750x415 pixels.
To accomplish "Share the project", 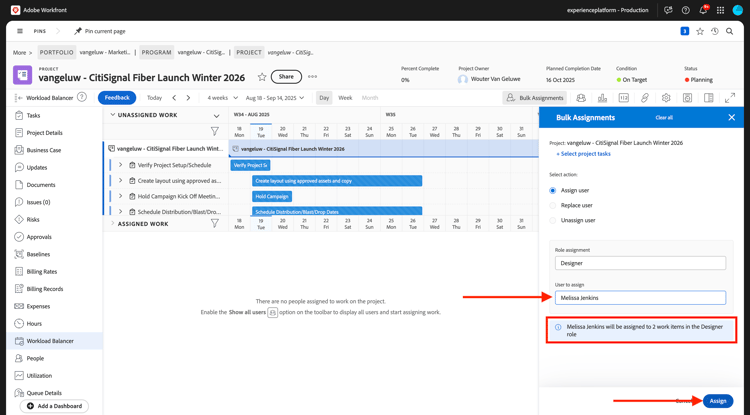I will click(286, 76).
